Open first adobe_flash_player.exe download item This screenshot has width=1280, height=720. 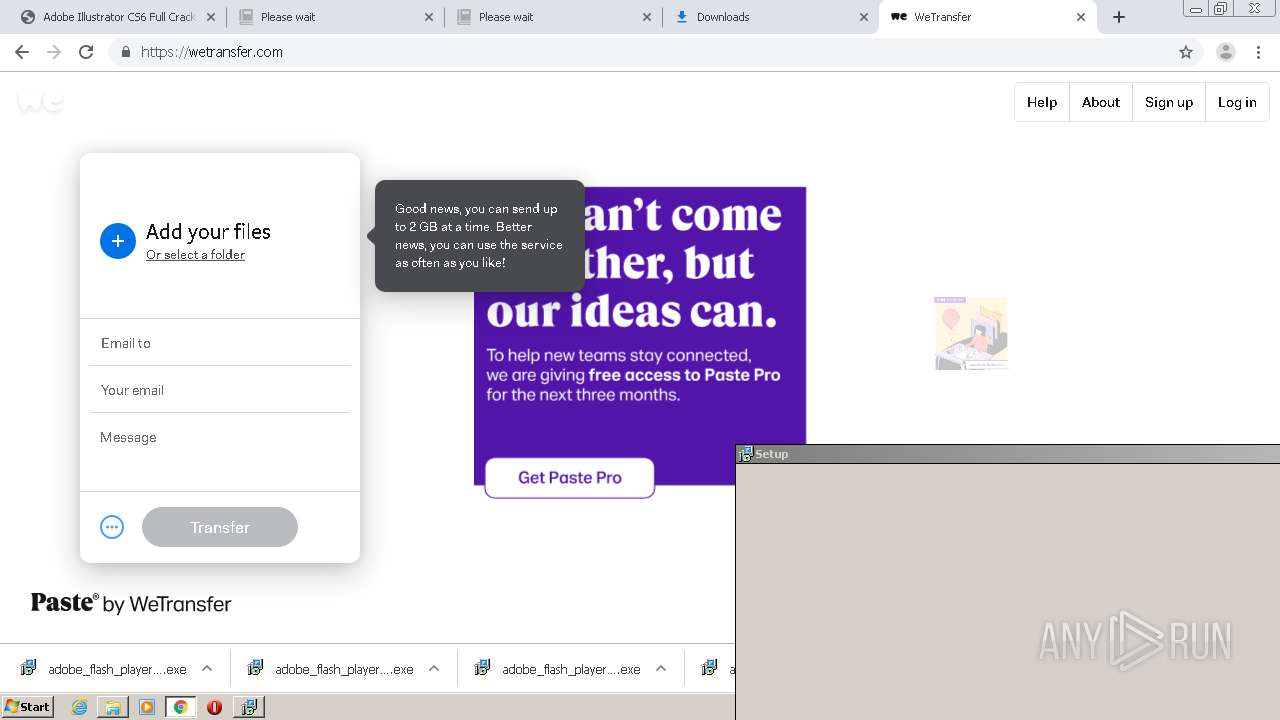click(104, 669)
